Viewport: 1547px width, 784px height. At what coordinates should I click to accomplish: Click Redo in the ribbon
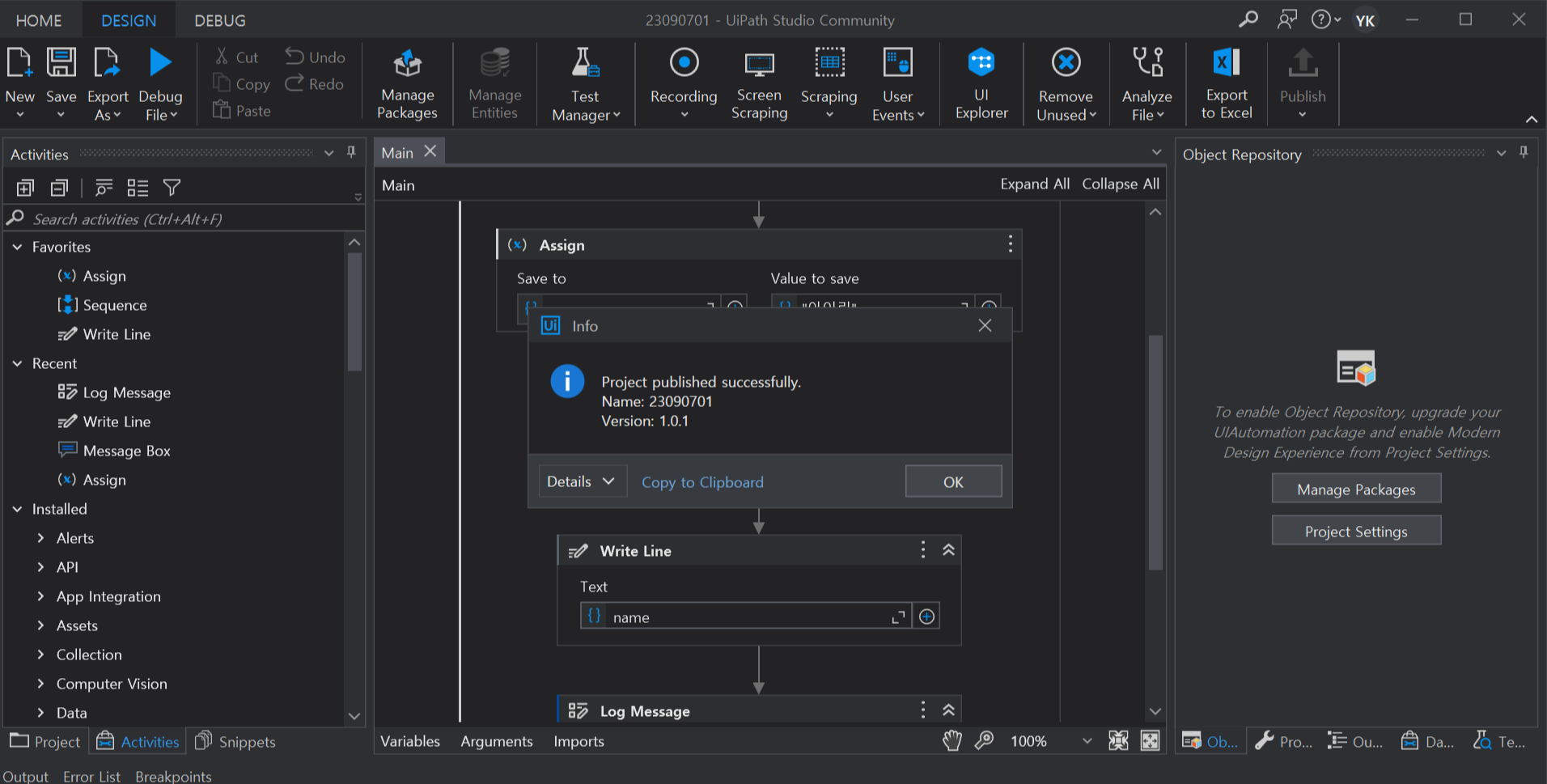coord(314,84)
